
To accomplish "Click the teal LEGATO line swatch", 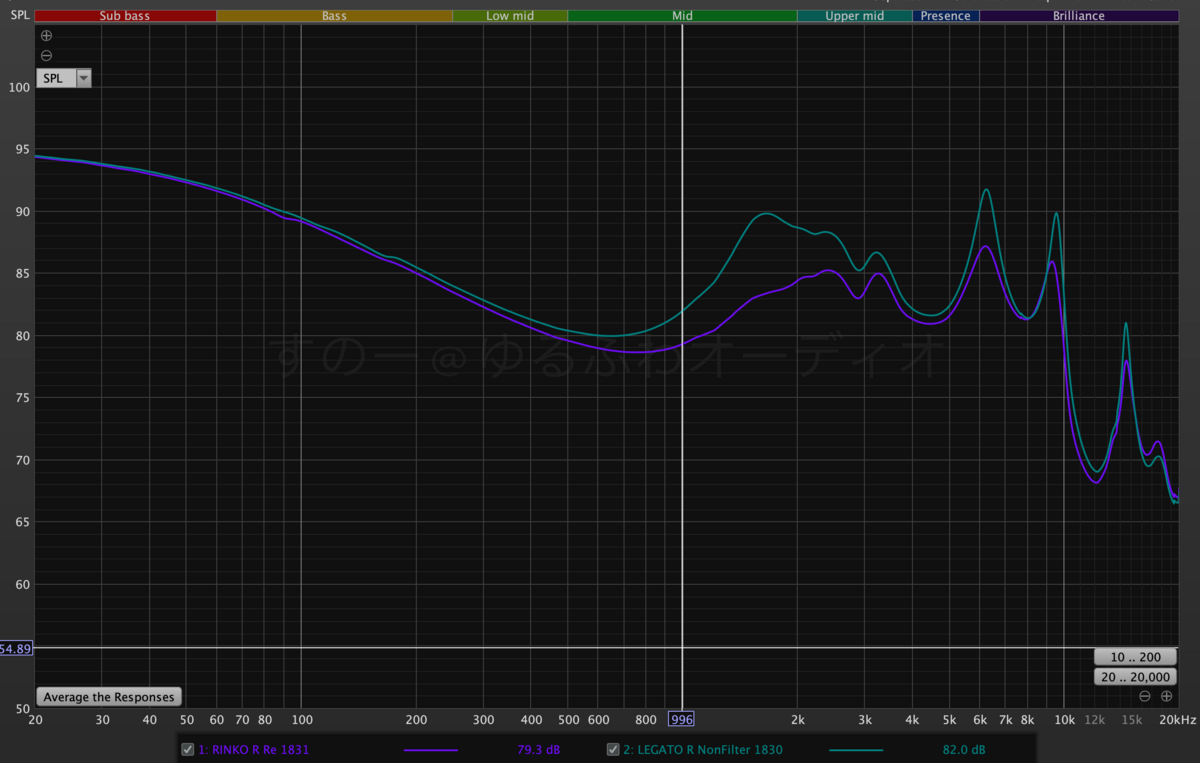I will click(x=856, y=750).
